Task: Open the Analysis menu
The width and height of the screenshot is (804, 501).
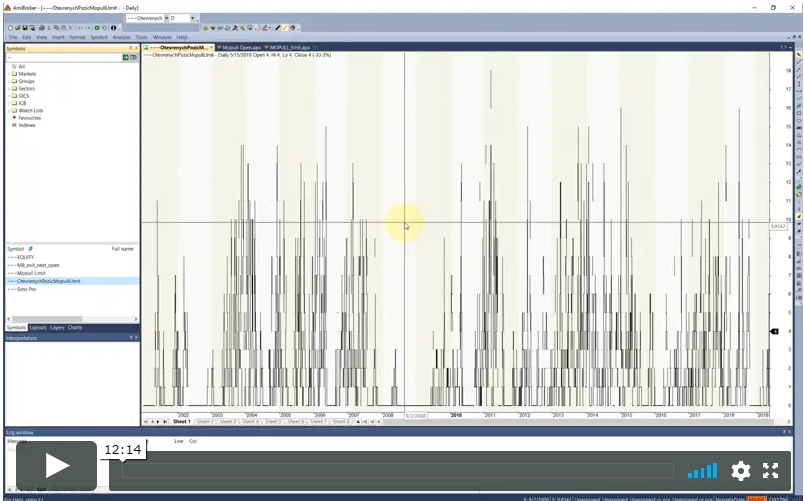Action: click(122, 37)
